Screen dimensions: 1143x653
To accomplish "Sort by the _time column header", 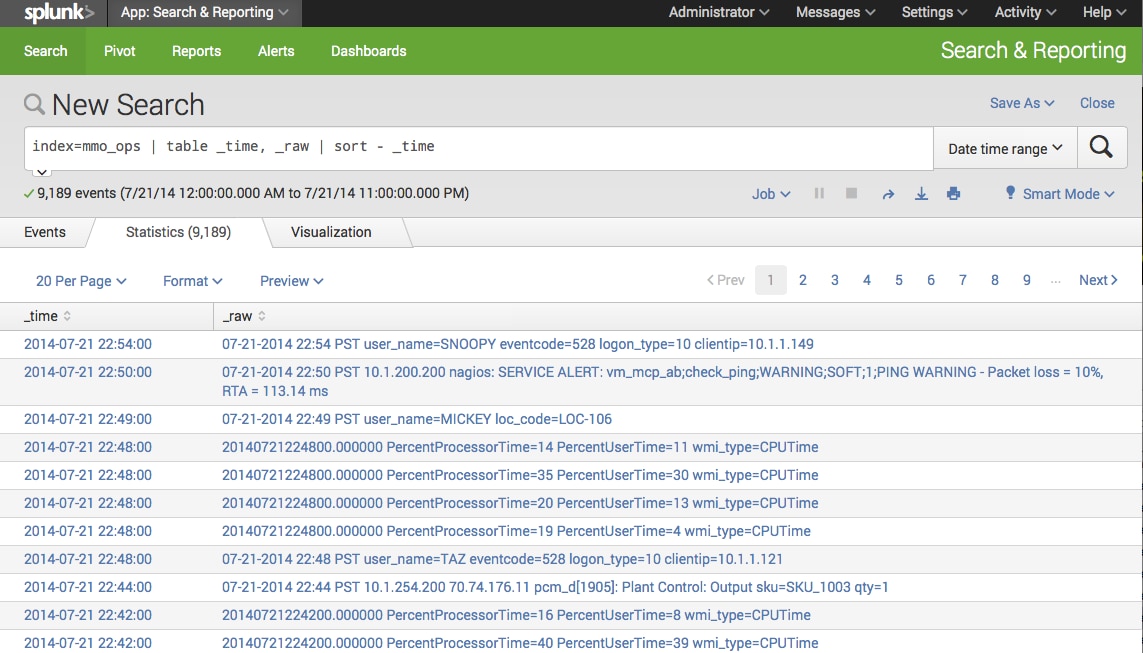I will [47, 316].
